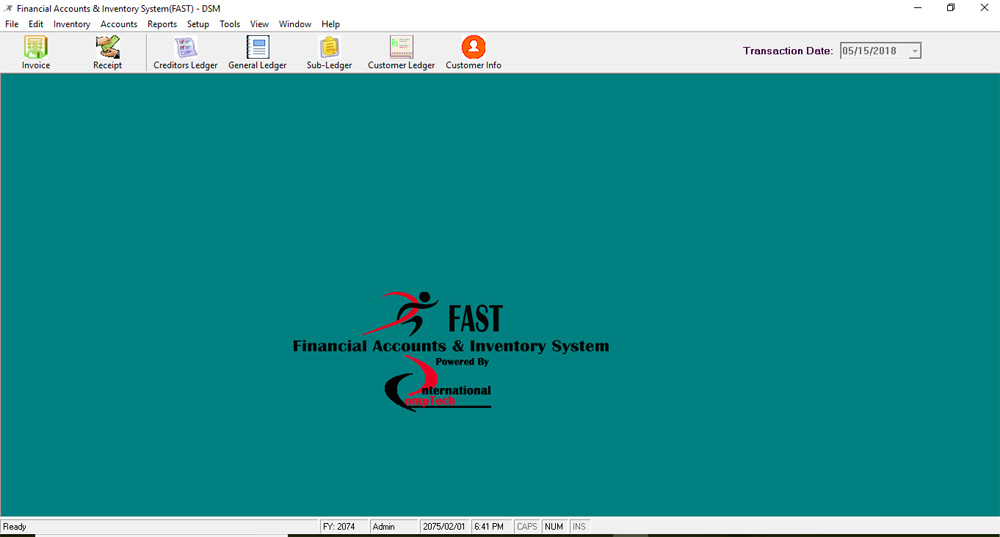Screen dimensions: 1000x537
Task: Open the Setup menu
Action: tap(198, 24)
